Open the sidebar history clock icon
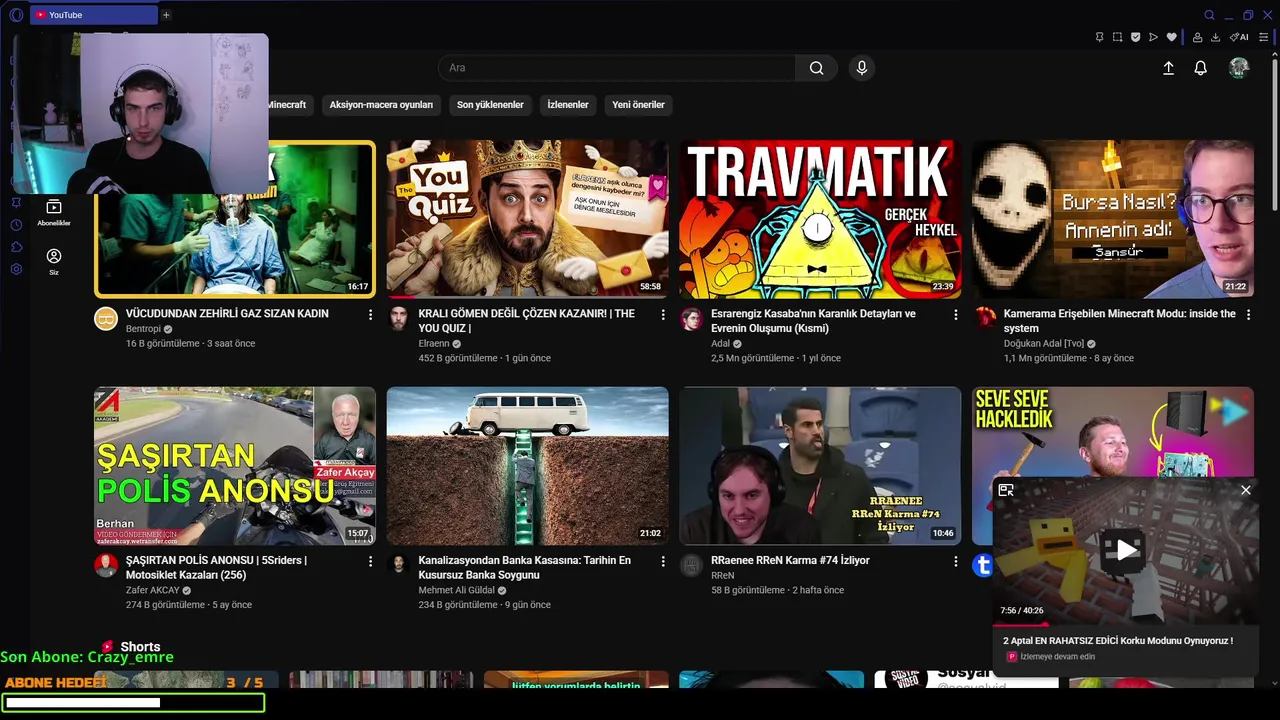The height and width of the screenshot is (720, 1280). (x=16, y=224)
